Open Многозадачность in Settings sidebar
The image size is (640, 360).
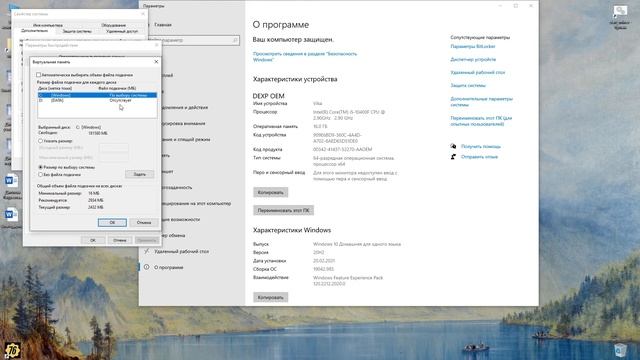pos(176,187)
